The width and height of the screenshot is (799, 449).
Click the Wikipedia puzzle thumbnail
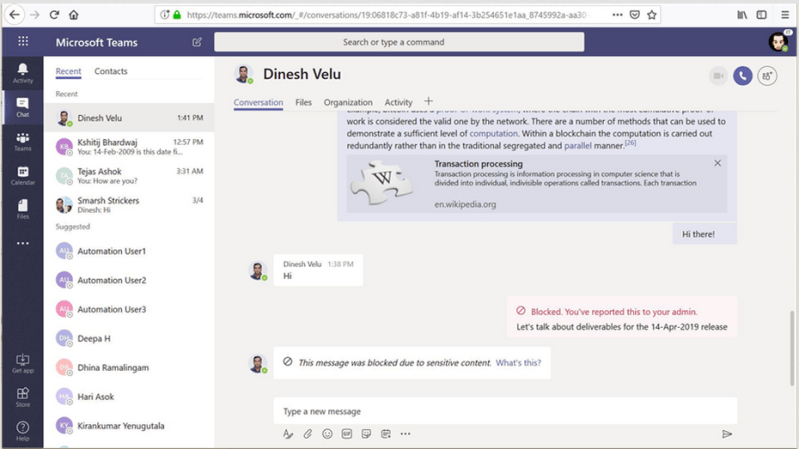(x=382, y=182)
